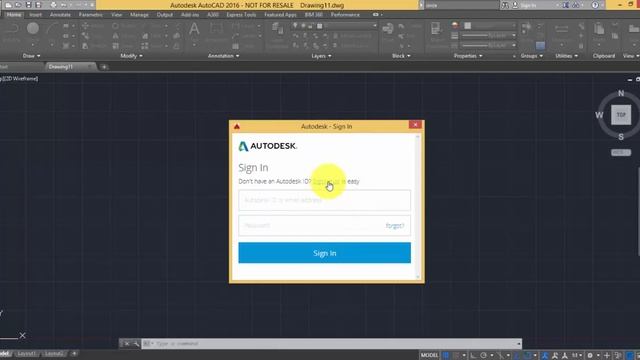Toggle the MODEL space button
This screenshot has width=640, height=360.
coord(429,355)
